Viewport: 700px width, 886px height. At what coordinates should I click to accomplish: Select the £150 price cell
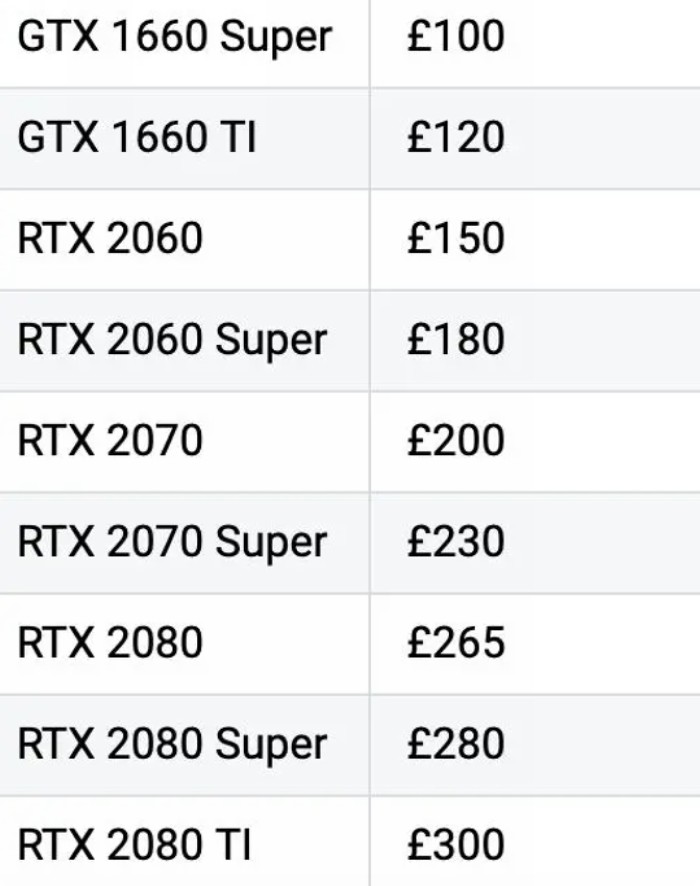click(x=455, y=239)
